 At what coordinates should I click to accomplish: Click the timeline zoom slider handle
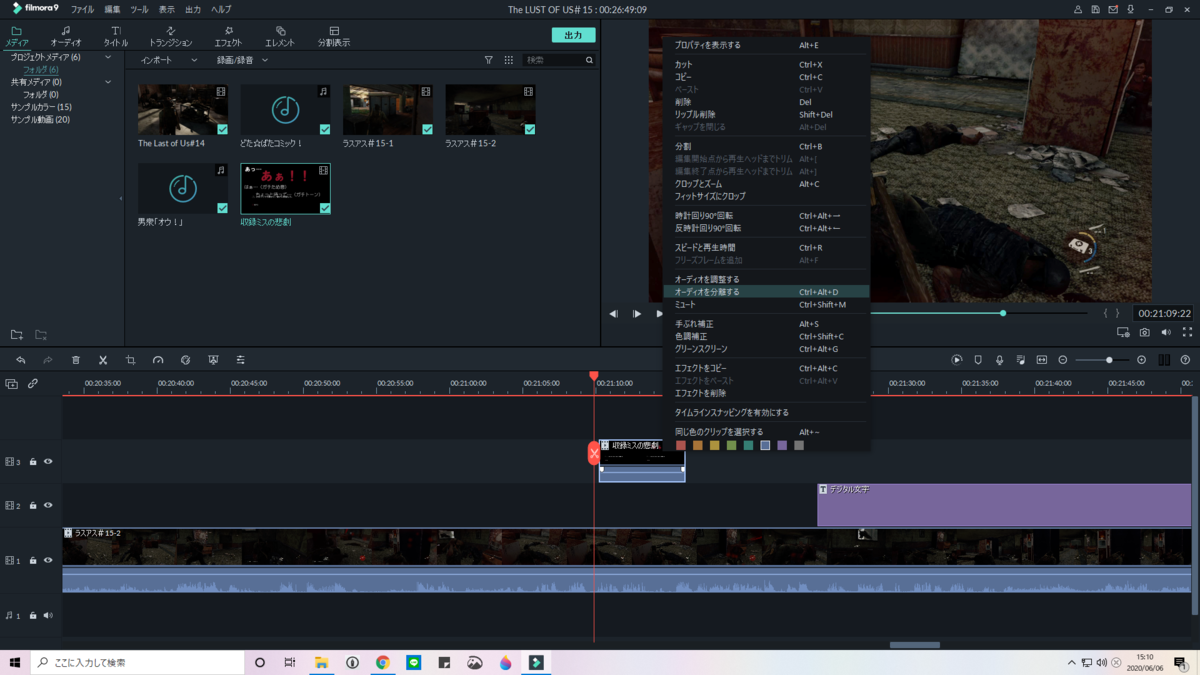point(1109,360)
